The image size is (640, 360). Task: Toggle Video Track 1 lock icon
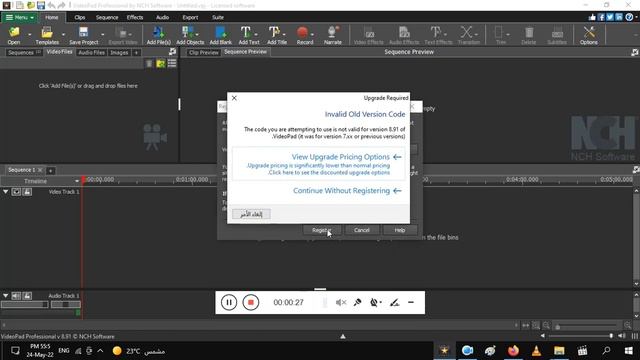tap(27, 191)
